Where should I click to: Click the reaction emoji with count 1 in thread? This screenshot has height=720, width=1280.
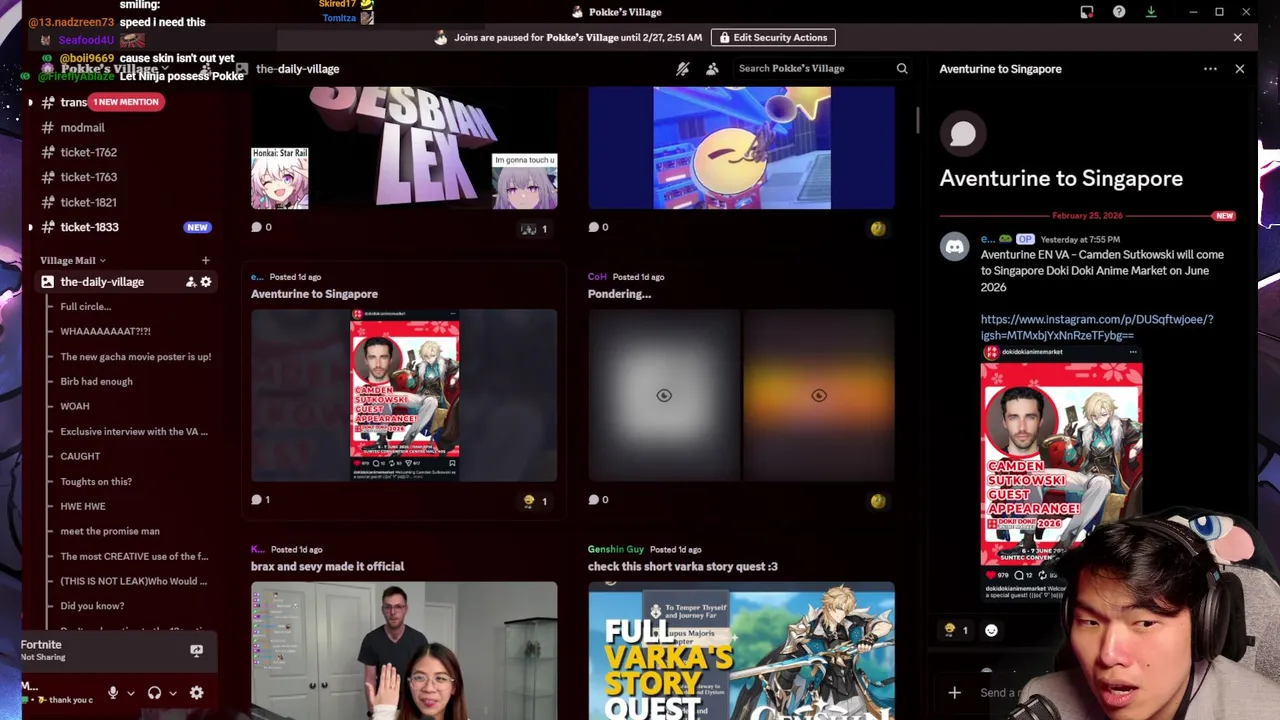pyautogui.click(x=956, y=630)
